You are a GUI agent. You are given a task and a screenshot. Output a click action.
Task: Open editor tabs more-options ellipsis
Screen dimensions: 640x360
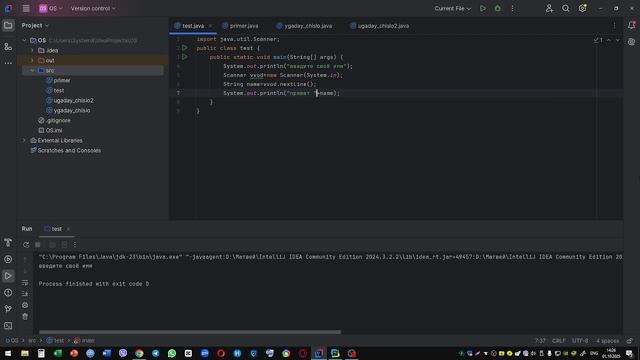click(614, 25)
